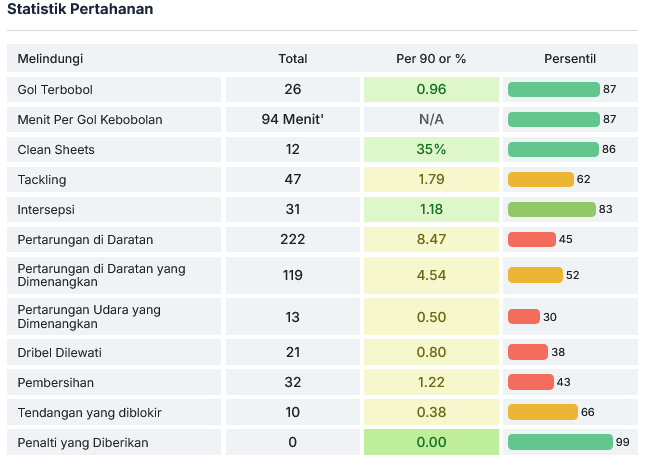646x476 pixels.
Task: Select the Tendangan yang diblokir label
Action: click(90, 412)
